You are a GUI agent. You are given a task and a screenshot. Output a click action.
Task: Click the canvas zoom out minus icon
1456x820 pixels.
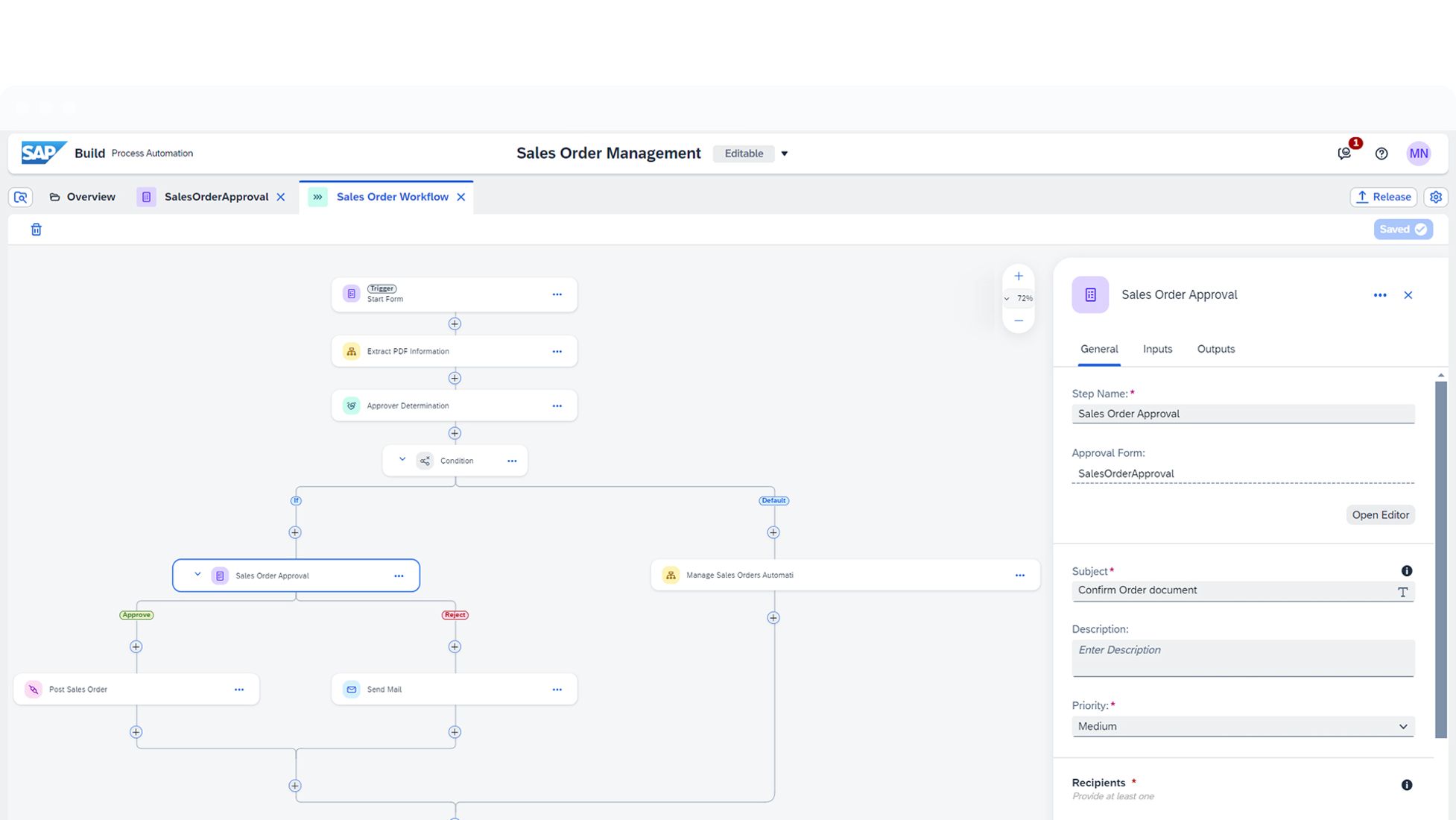pos(1019,321)
